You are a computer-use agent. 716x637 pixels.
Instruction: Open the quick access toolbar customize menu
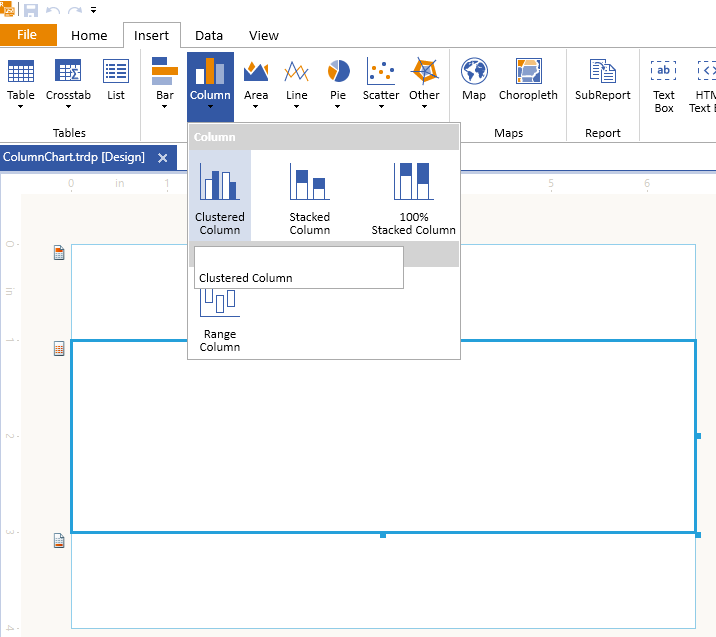pyautogui.click(x=93, y=10)
